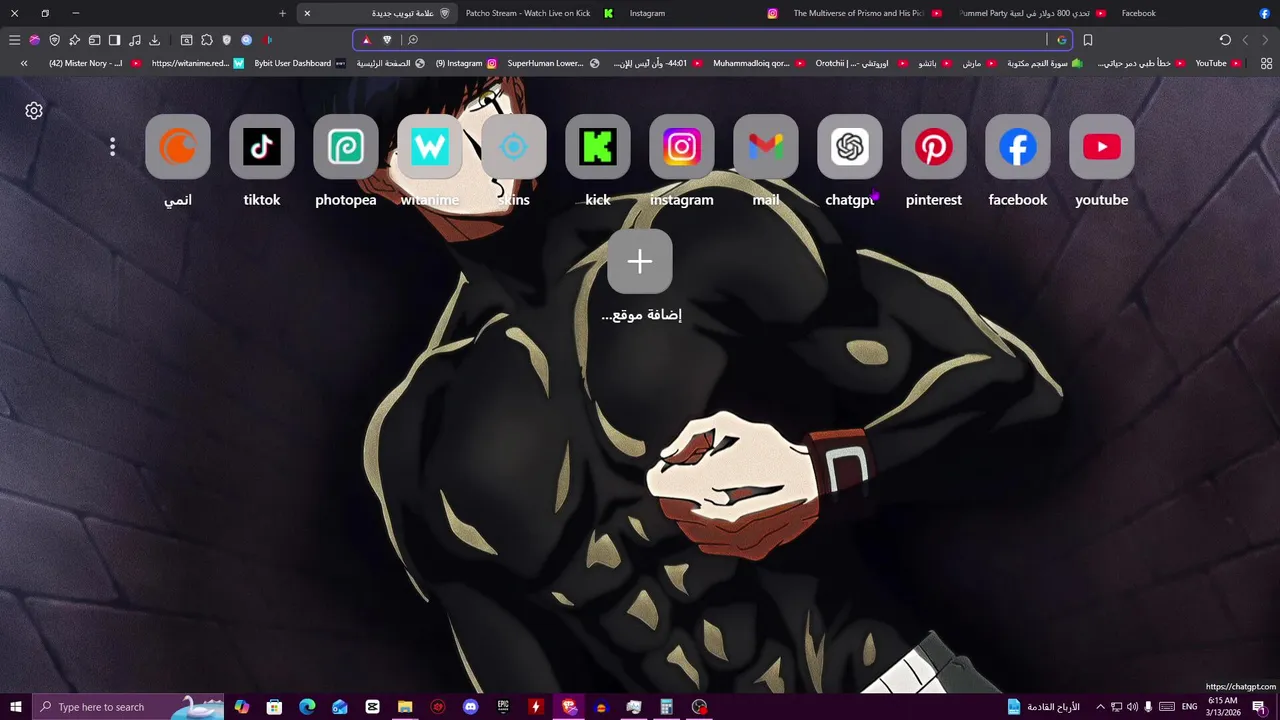Open the facebook shortcut tile
Screen dimensions: 1280x720
point(1018,147)
